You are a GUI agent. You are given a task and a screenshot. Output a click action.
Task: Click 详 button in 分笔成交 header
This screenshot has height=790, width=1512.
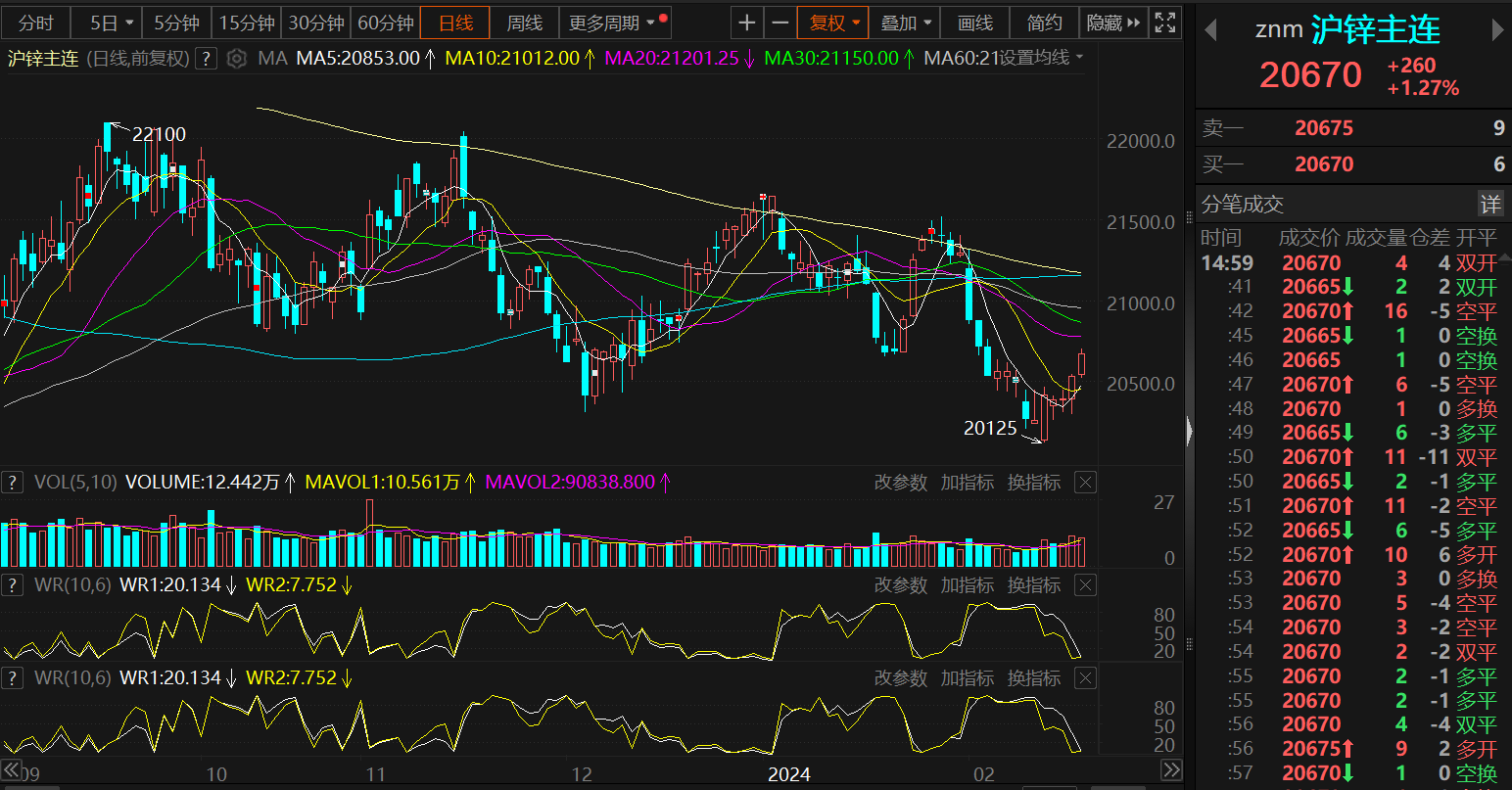pyautogui.click(x=1489, y=204)
